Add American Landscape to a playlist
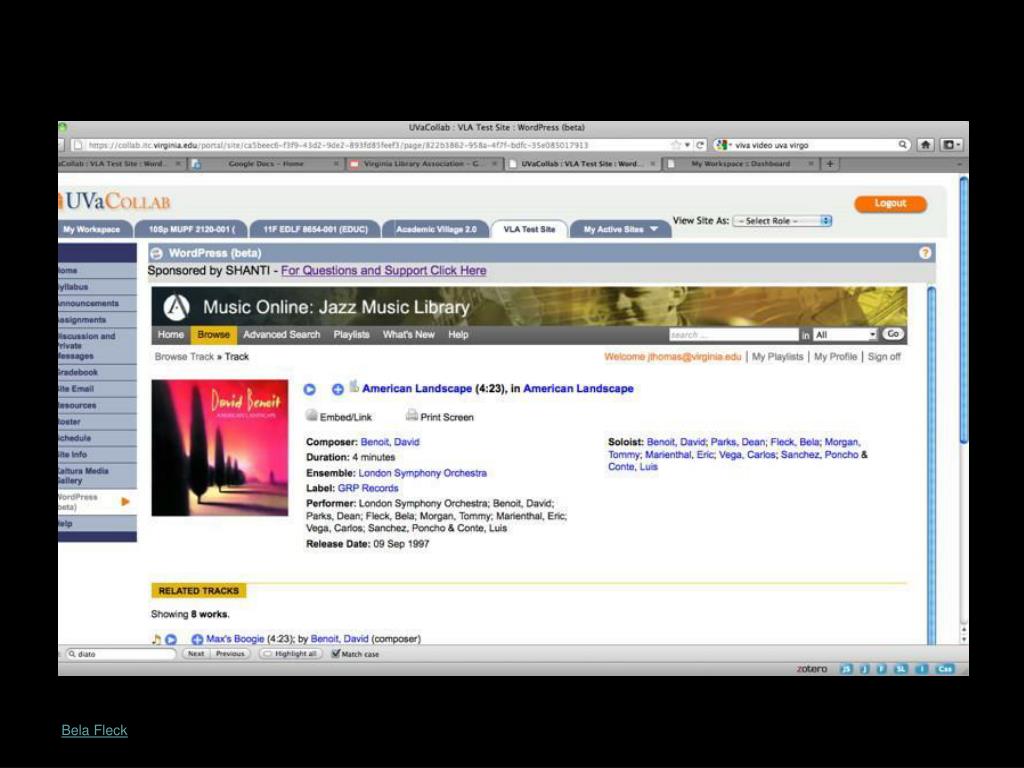1024x768 pixels. coord(338,389)
